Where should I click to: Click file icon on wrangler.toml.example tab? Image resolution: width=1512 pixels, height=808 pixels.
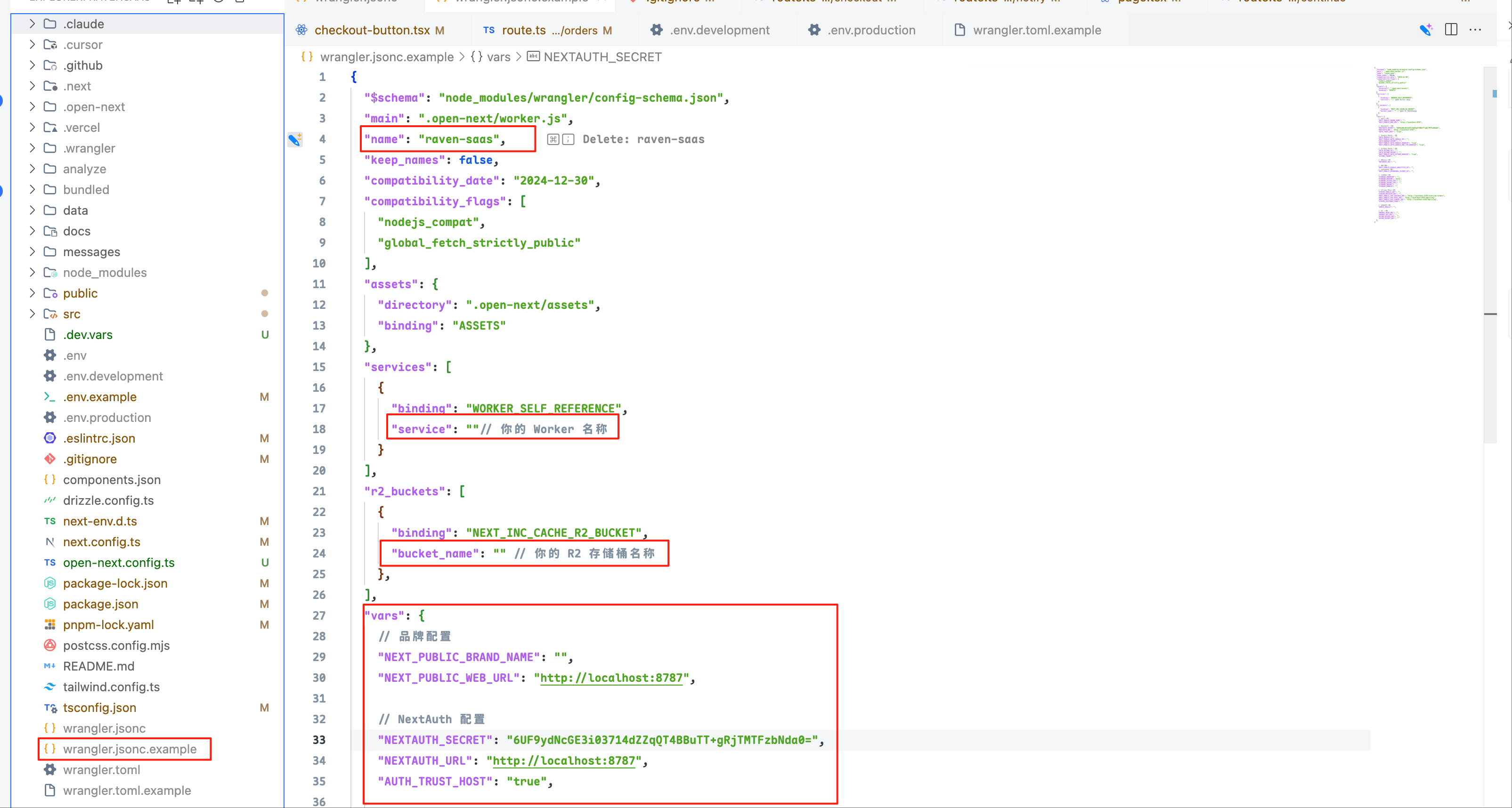pyautogui.click(x=959, y=30)
